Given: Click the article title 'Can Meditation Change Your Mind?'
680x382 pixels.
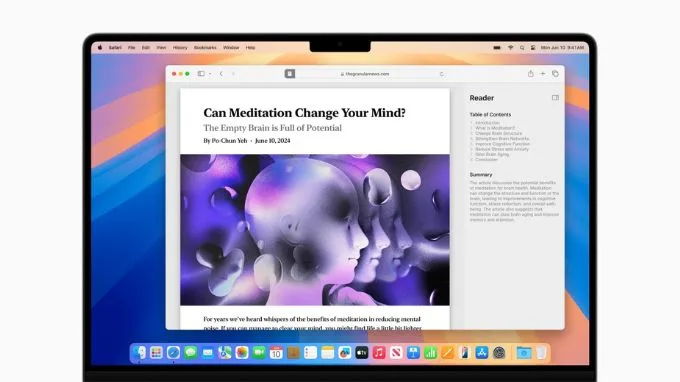Looking at the screenshot, I should [304, 113].
